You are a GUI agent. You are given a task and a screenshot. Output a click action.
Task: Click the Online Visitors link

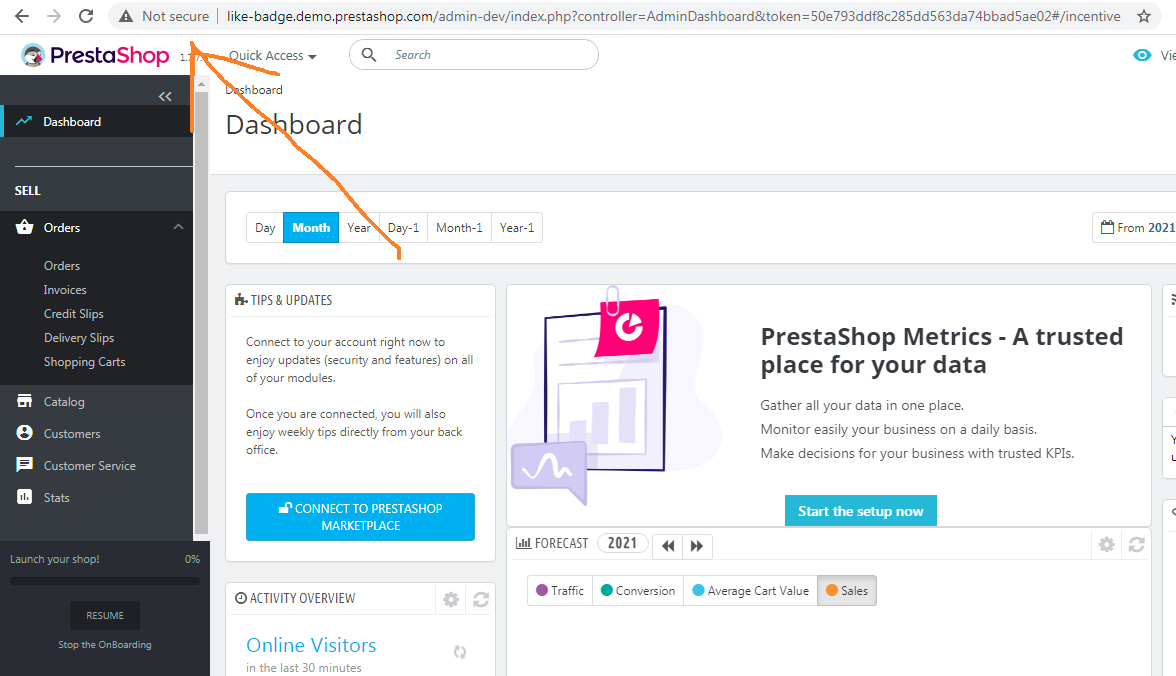pos(311,645)
